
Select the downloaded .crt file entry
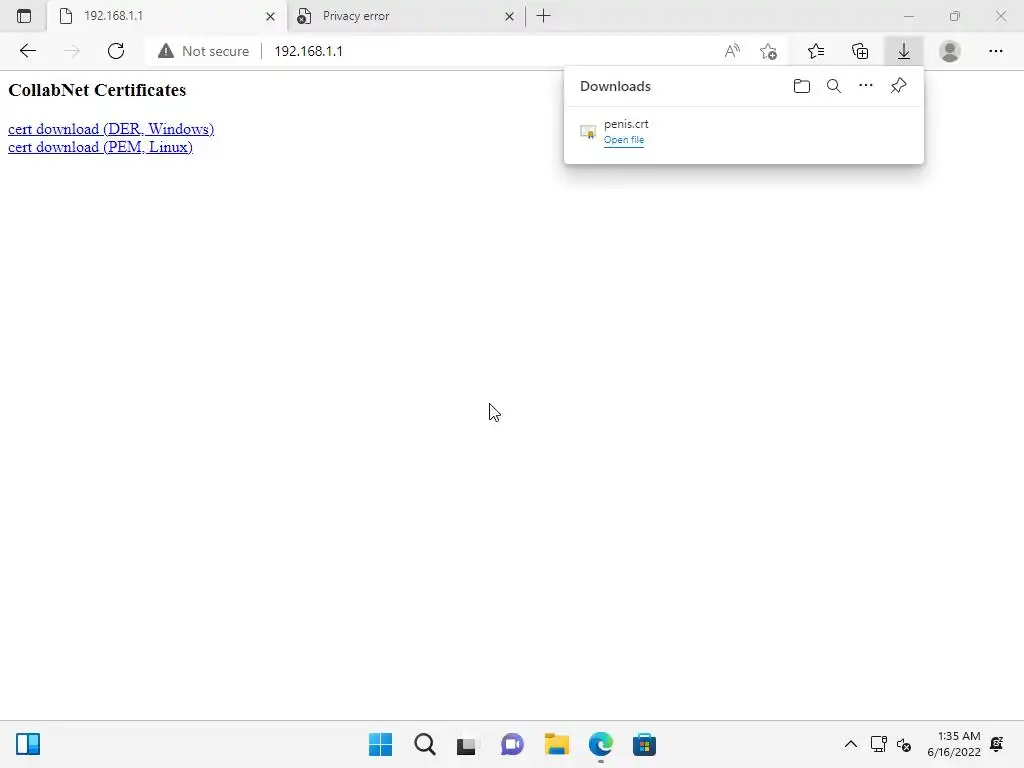click(x=744, y=132)
